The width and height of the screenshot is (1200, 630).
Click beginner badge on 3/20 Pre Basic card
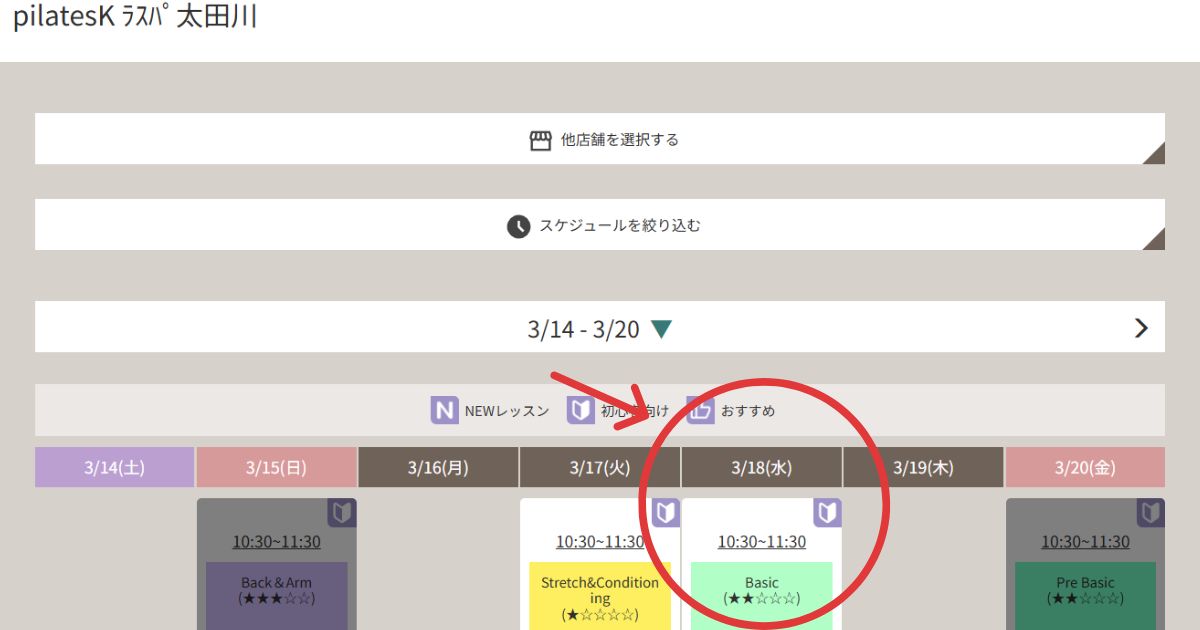point(1151,513)
